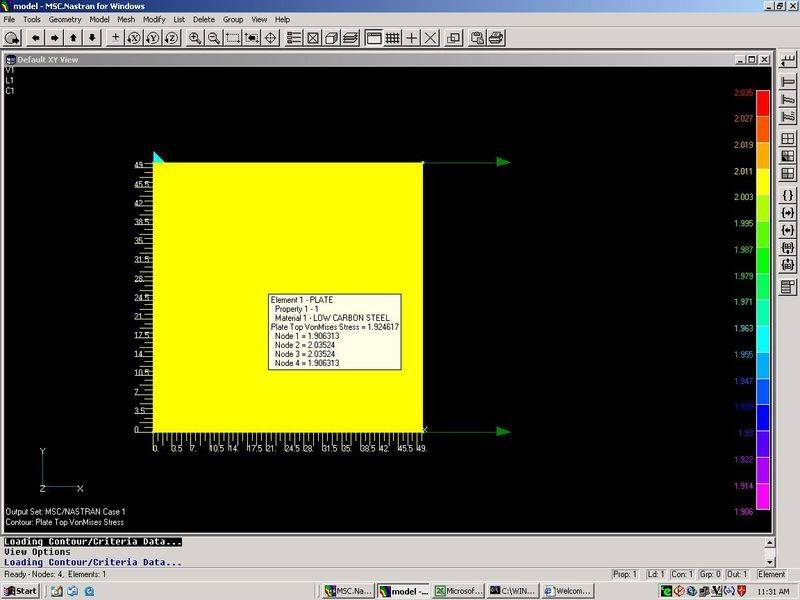Viewport: 800px width, 600px height.
Task: Click the Zoom Out magnifier icon
Action: (213, 38)
